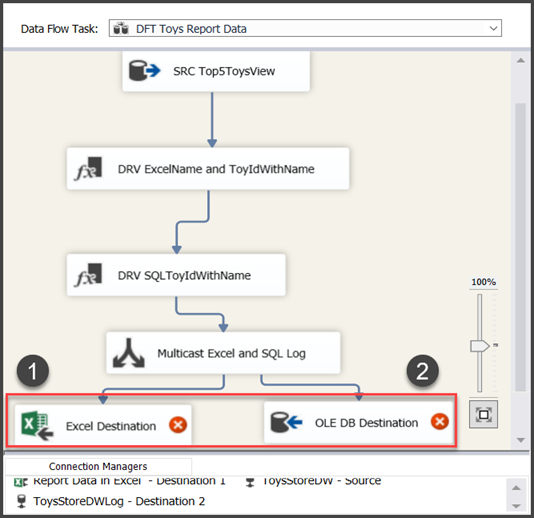Click the design canvas scroll down arrow
The image size is (534, 518).
520,440
